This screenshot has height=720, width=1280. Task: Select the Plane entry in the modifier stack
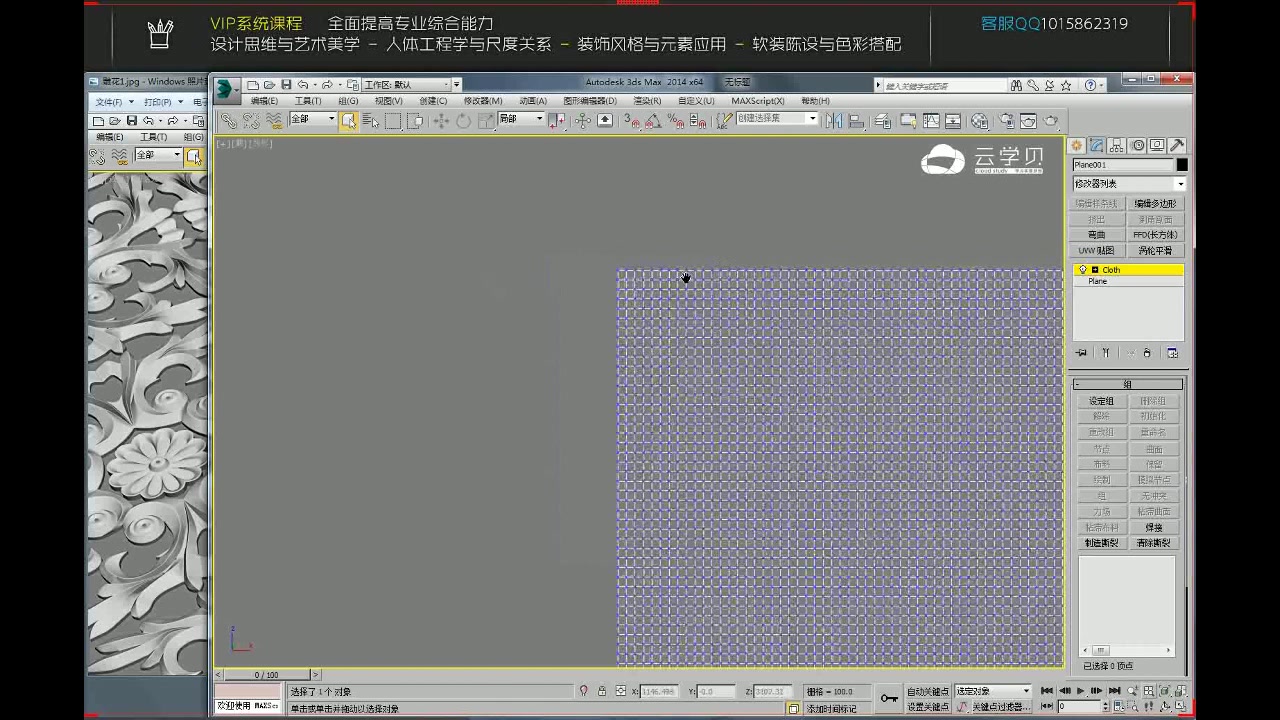[1097, 281]
